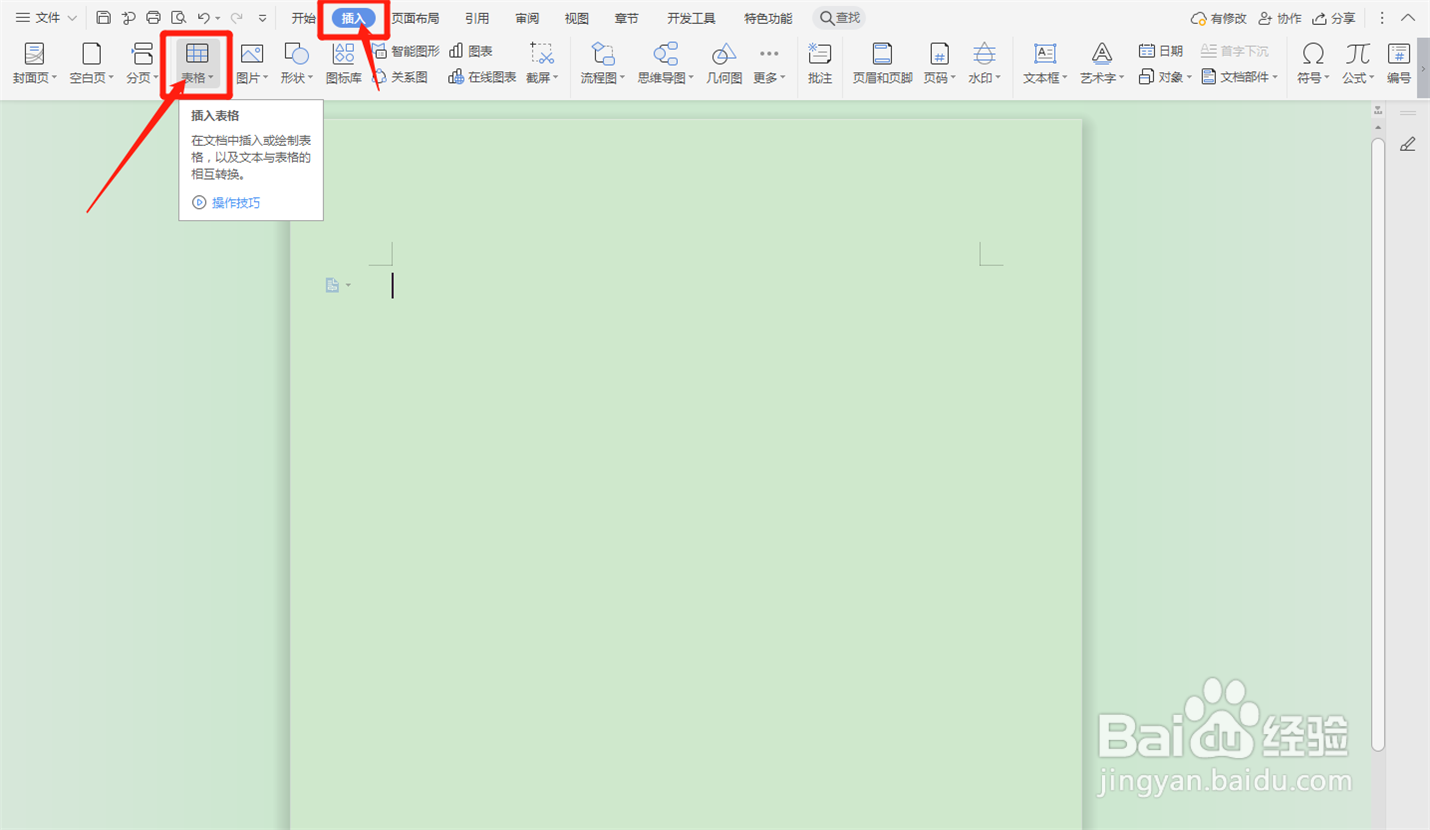The height and width of the screenshot is (830, 1430).
Task: Click the Redo arrow icon
Action: point(237,18)
